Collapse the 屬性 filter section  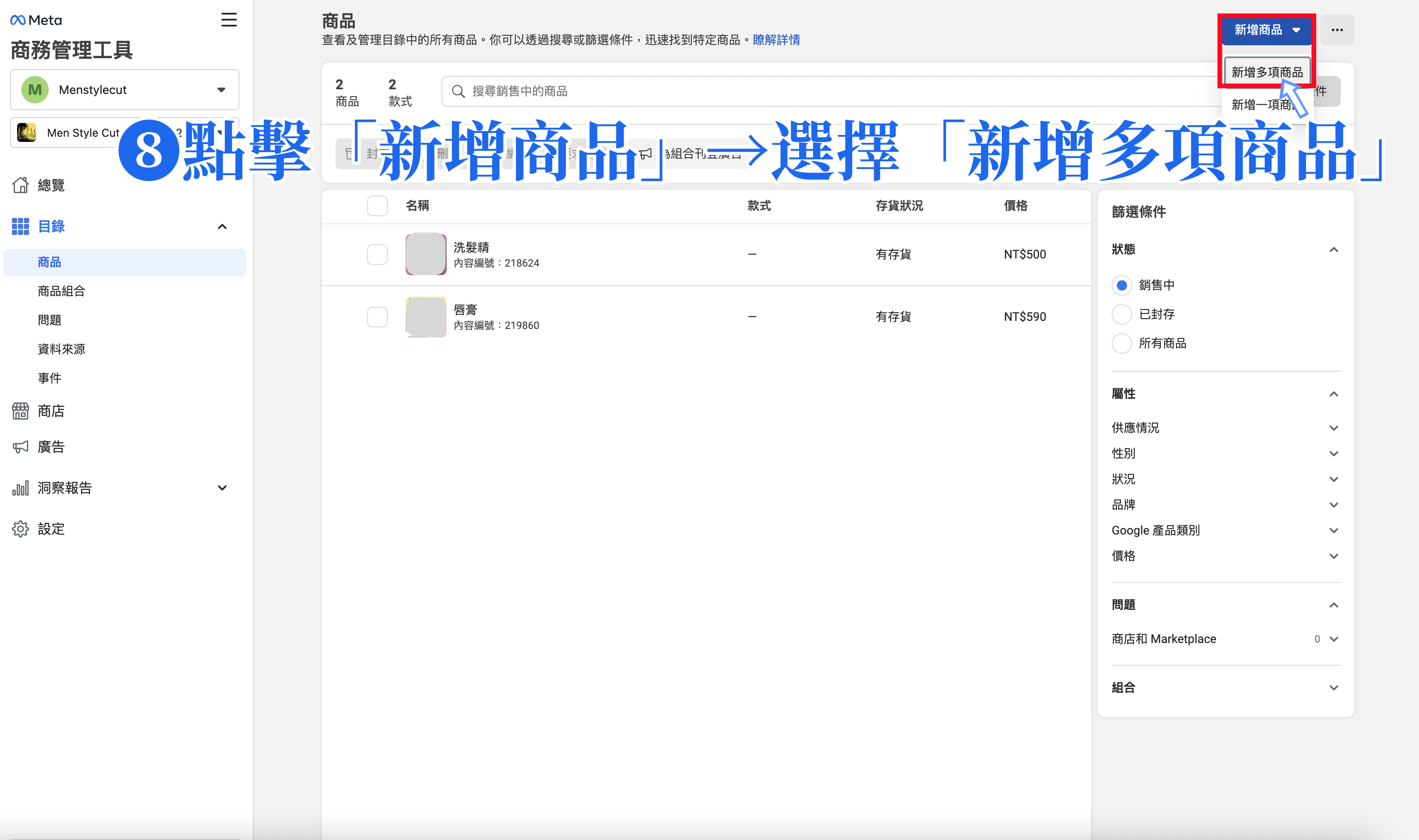pos(1334,394)
